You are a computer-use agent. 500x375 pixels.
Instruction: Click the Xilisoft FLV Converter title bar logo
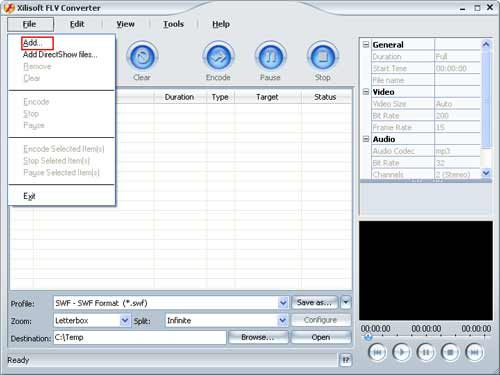(x=9, y=8)
